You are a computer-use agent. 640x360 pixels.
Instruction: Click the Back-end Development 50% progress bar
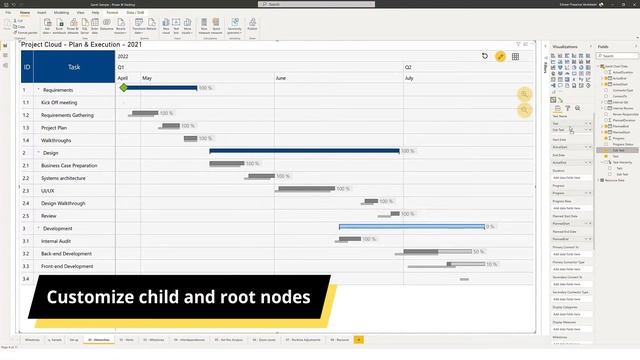pyautogui.click(x=438, y=252)
